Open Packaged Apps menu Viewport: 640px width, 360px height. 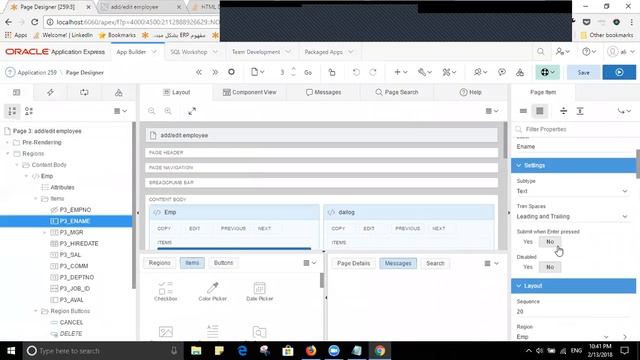pos(329,52)
